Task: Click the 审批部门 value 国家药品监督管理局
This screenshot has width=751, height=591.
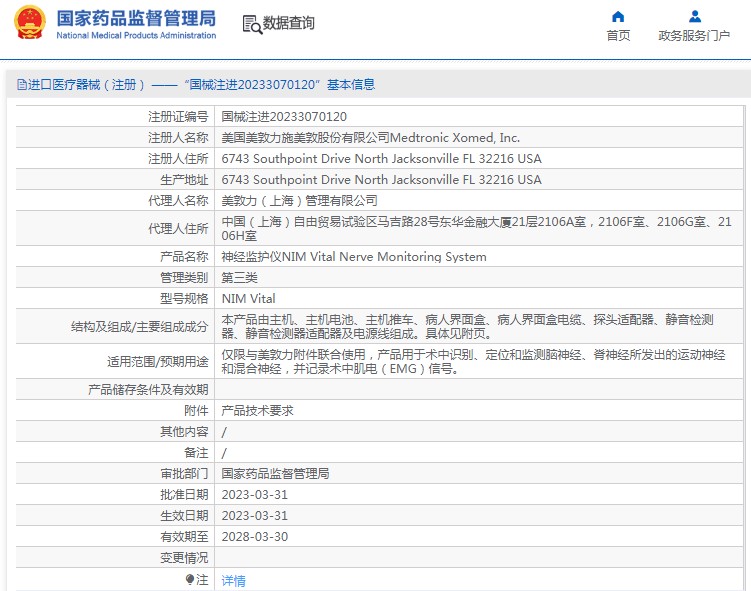Action: 275,473
